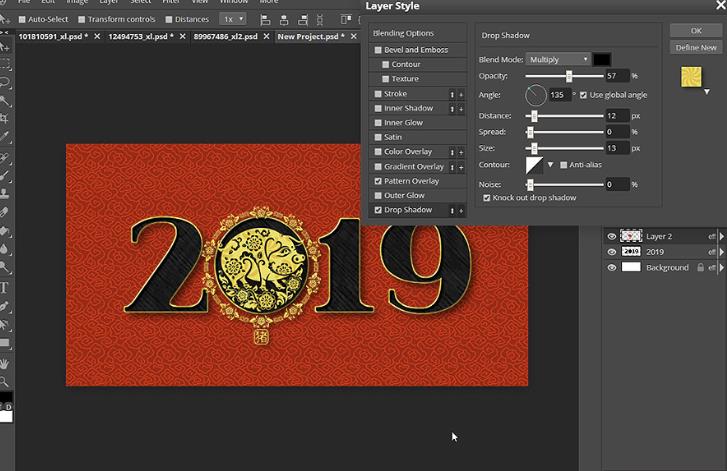Click the lock icon on Background layer
This screenshot has width=727, height=471.
point(701,267)
